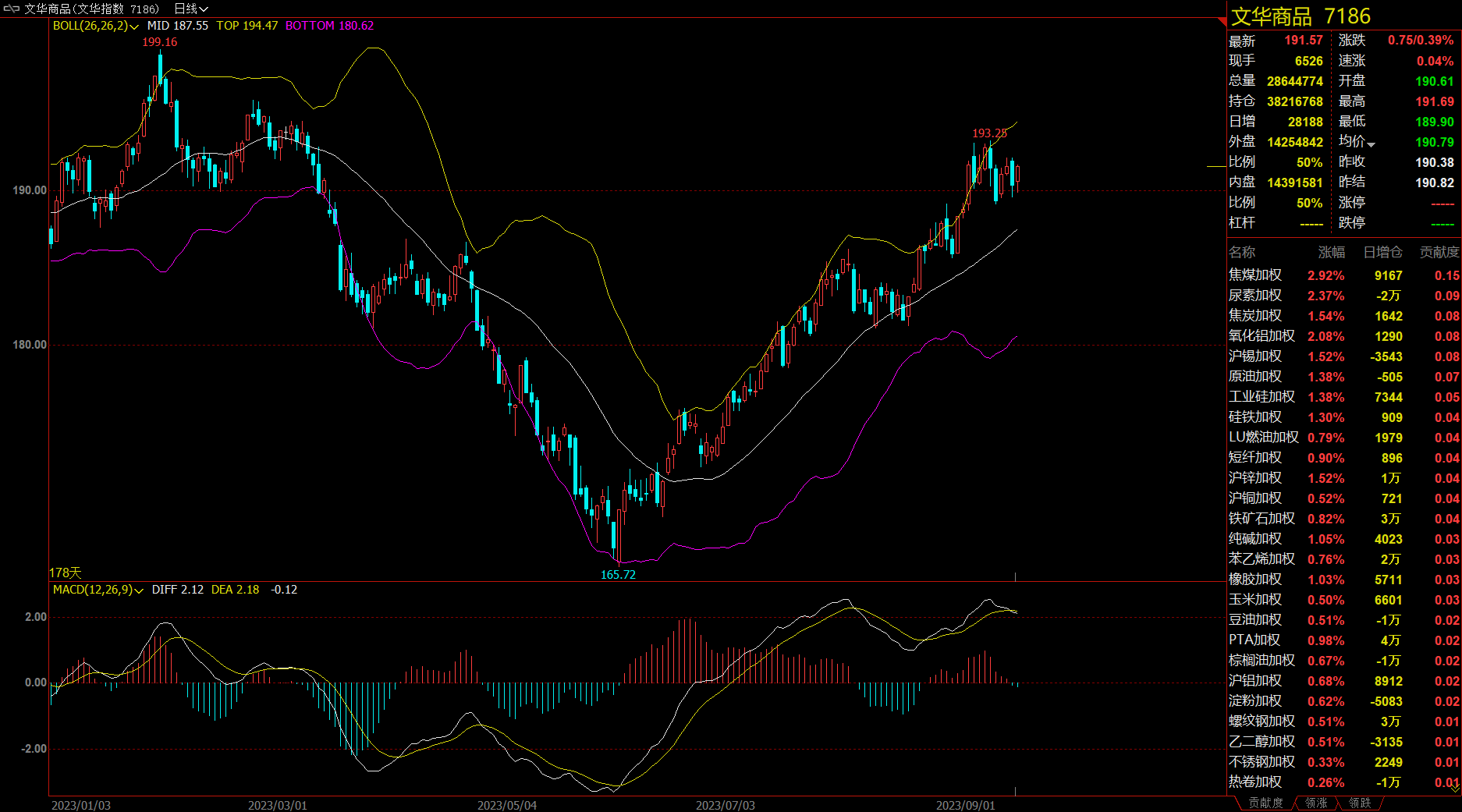The height and width of the screenshot is (812, 1462).
Task: Sort by the 日增仓 column header
Action: (1382, 252)
